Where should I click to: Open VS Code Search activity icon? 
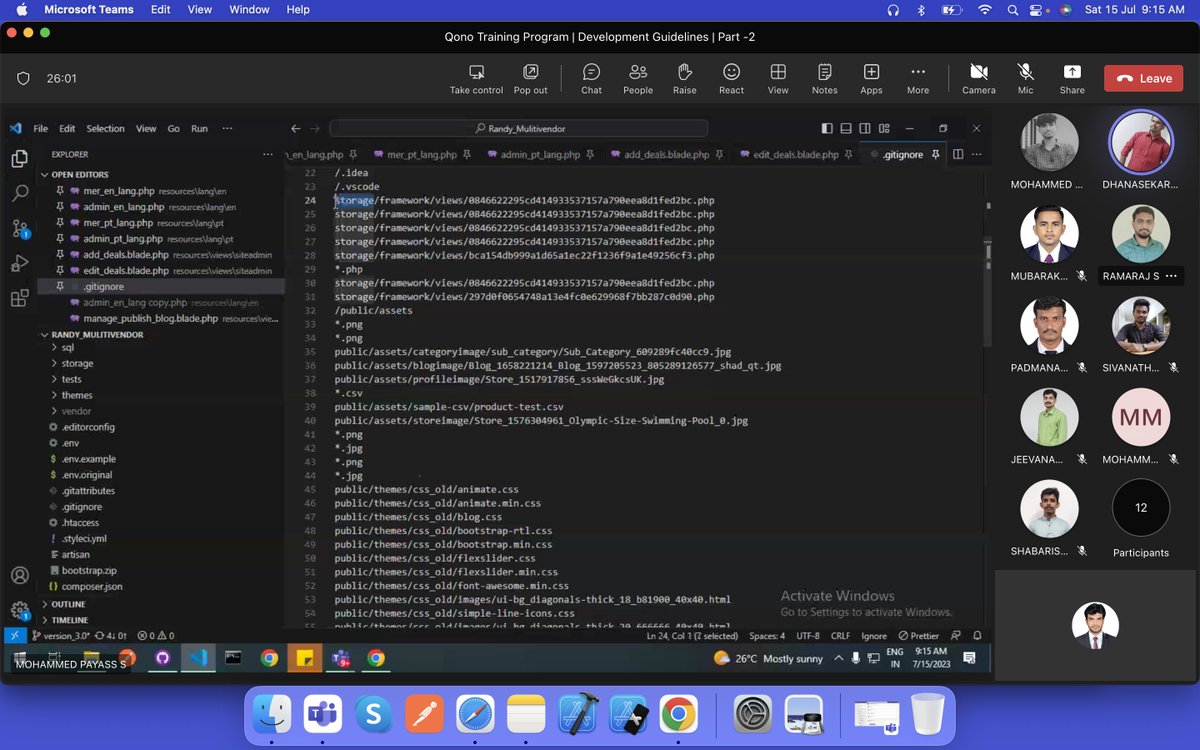[x=19, y=193]
